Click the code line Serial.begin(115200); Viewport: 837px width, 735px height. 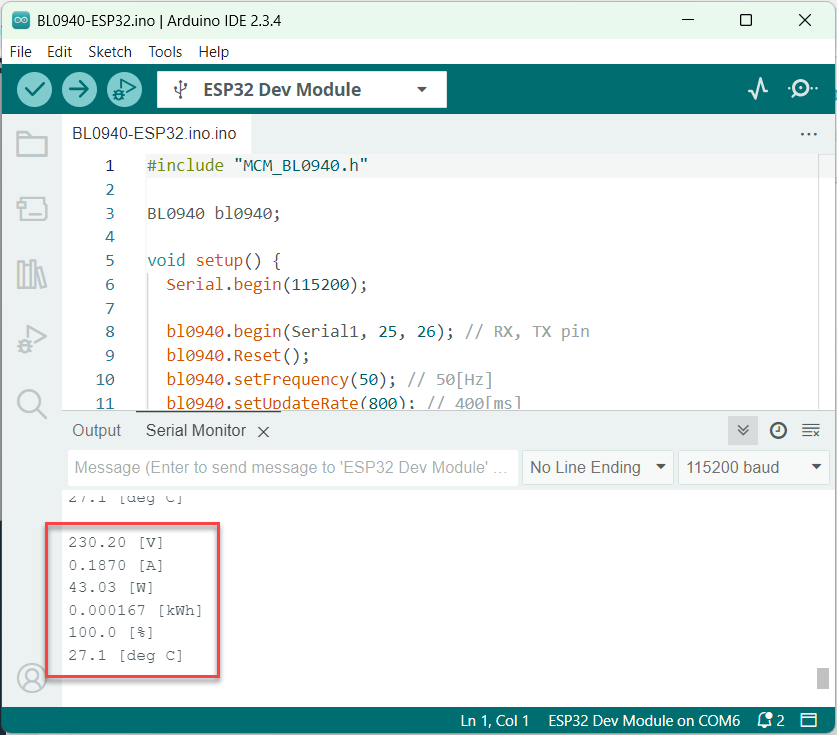(x=267, y=284)
